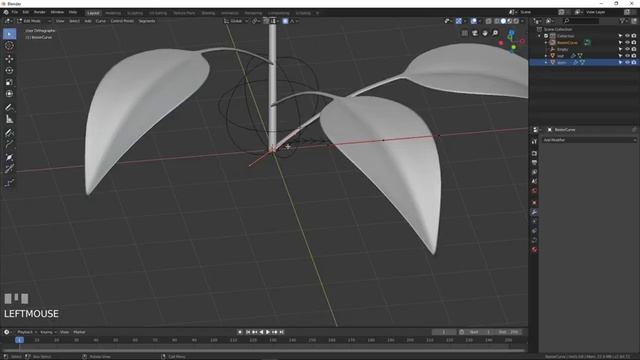Hide the Collection in the viewport
The width and height of the screenshot is (640, 360).
[x=627, y=36]
